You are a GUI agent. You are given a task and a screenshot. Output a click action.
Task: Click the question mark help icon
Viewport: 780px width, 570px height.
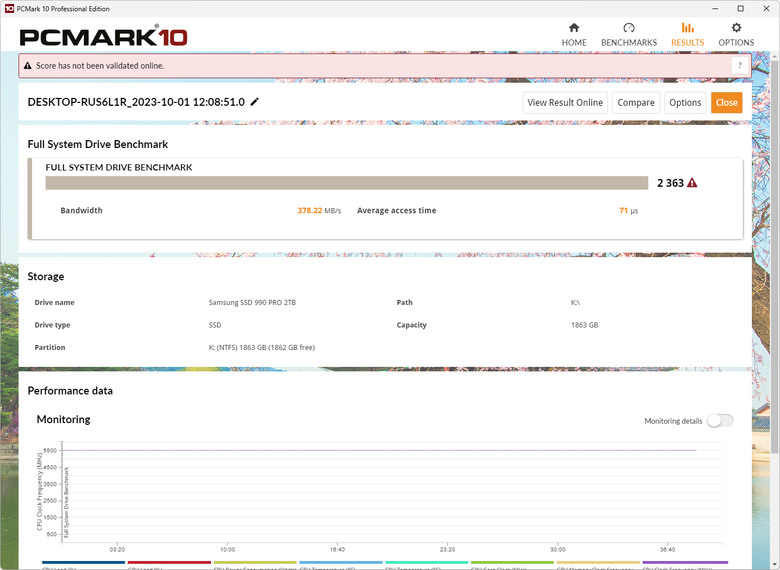click(x=740, y=65)
